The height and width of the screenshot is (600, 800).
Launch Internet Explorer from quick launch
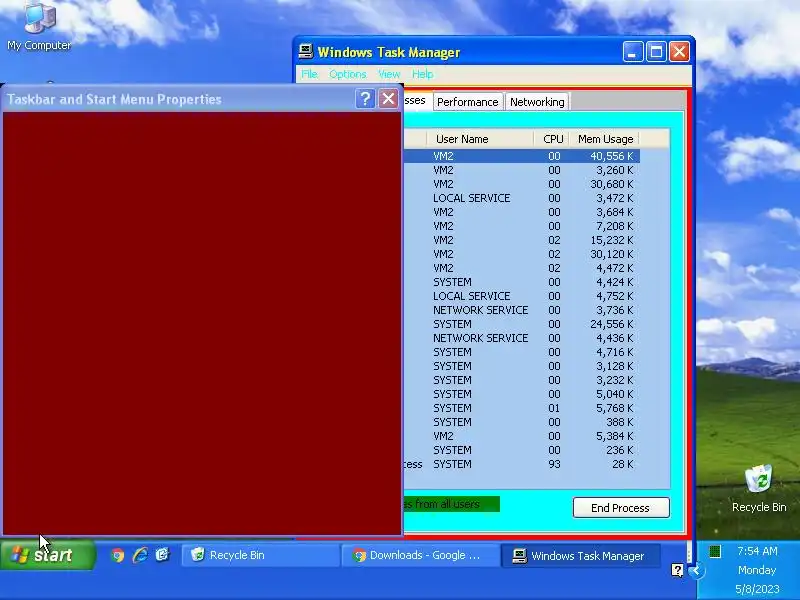140,555
